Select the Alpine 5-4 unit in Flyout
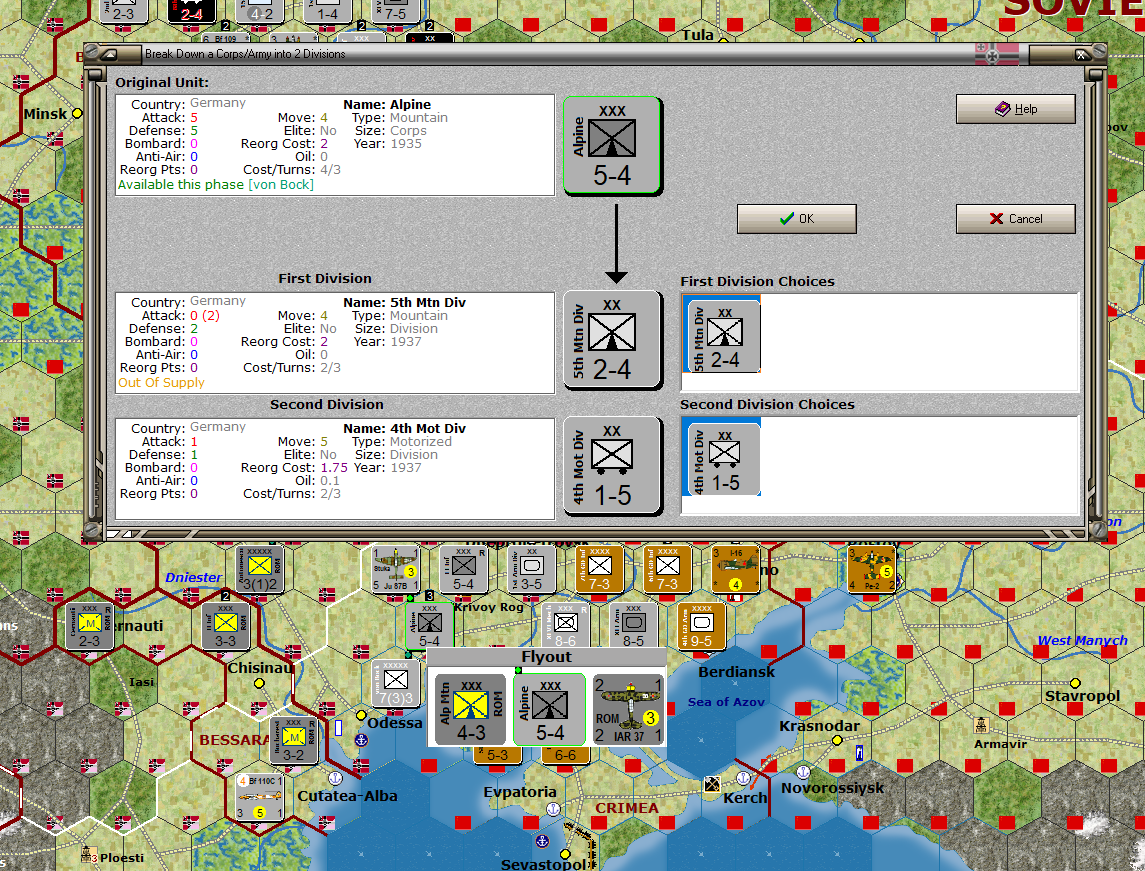This screenshot has width=1145, height=871. tap(549, 710)
